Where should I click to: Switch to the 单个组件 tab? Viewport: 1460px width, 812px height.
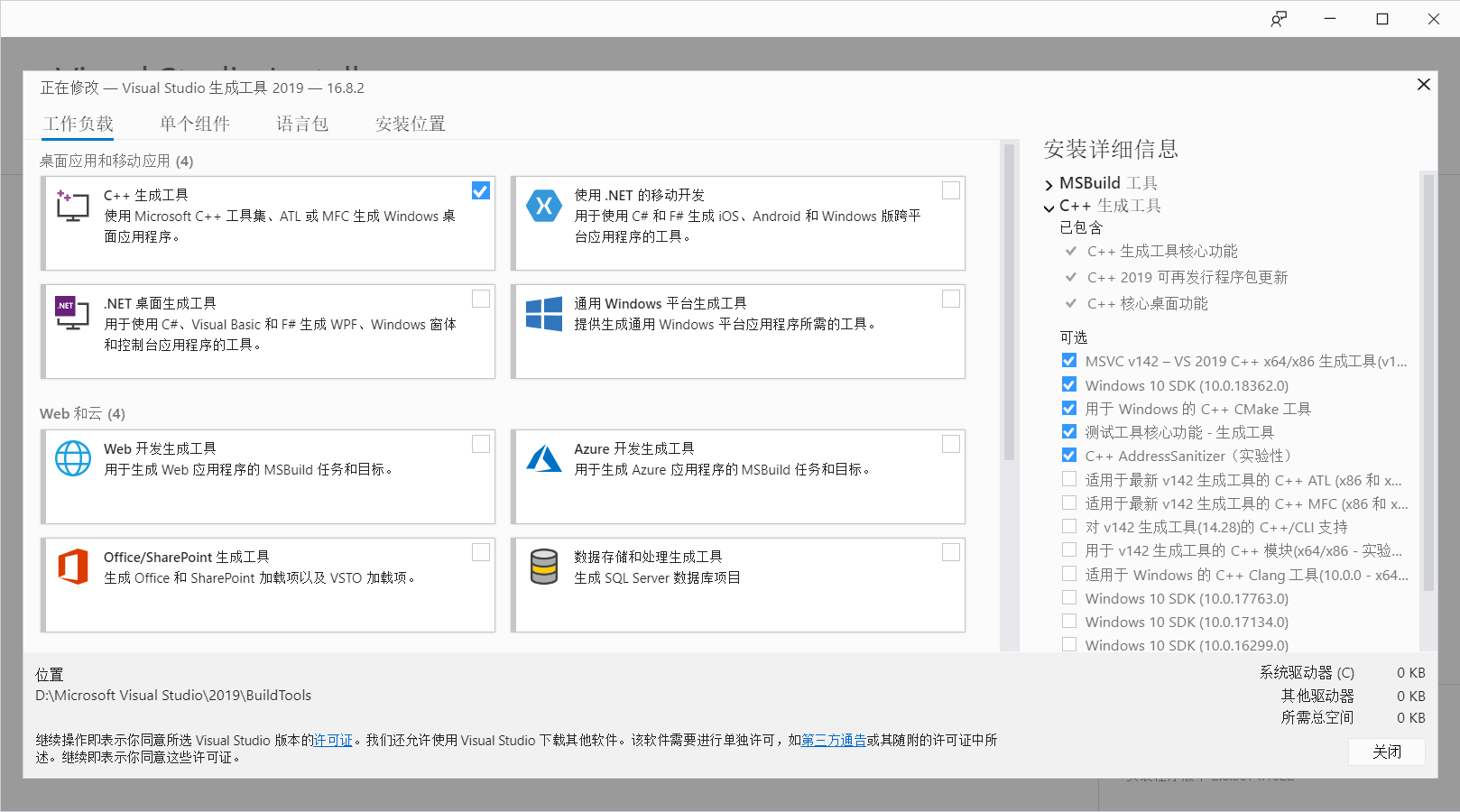pos(195,124)
